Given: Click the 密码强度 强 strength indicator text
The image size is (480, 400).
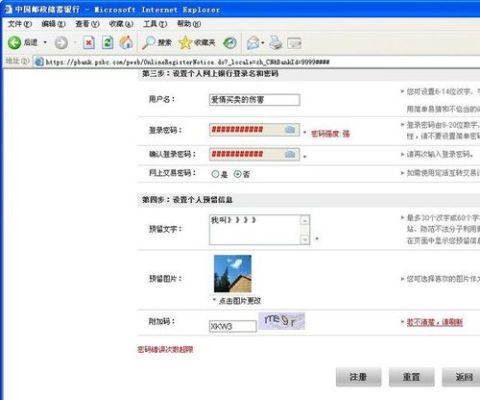Looking at the screenshot, I should (330, 134).
